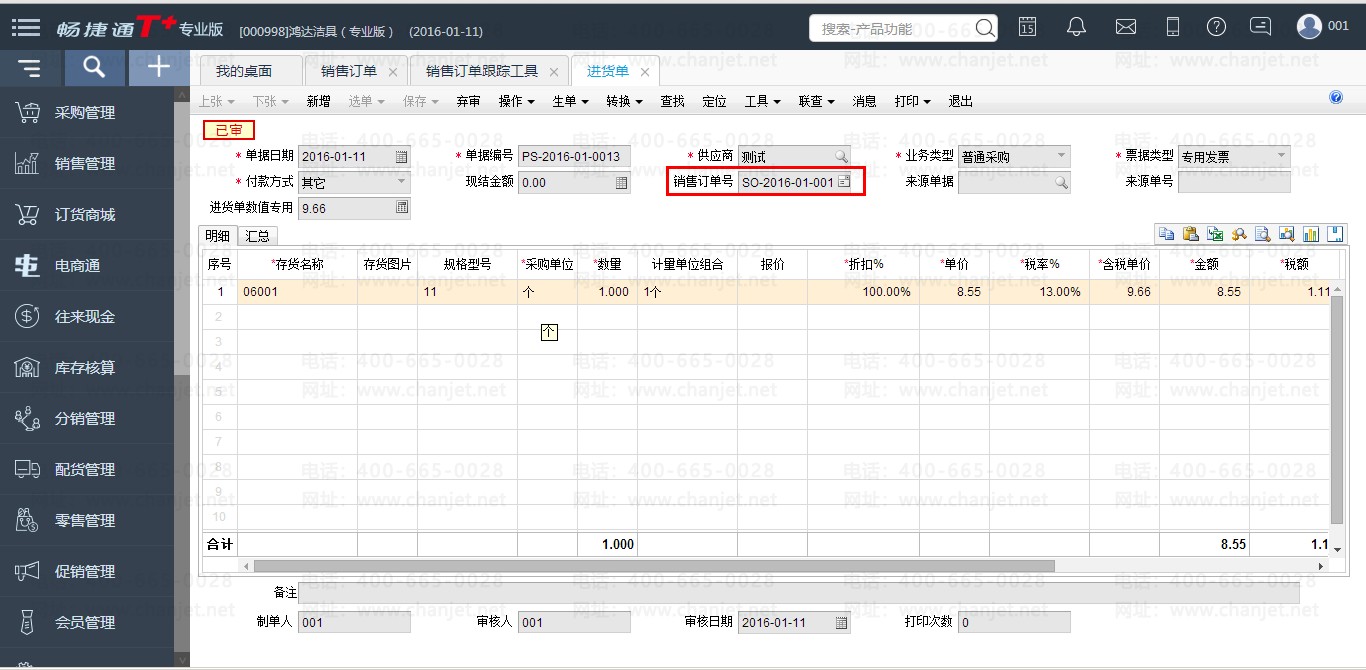Click the 新增 button in toolbar
This screenshot has width=1366, height=670.
318,101
